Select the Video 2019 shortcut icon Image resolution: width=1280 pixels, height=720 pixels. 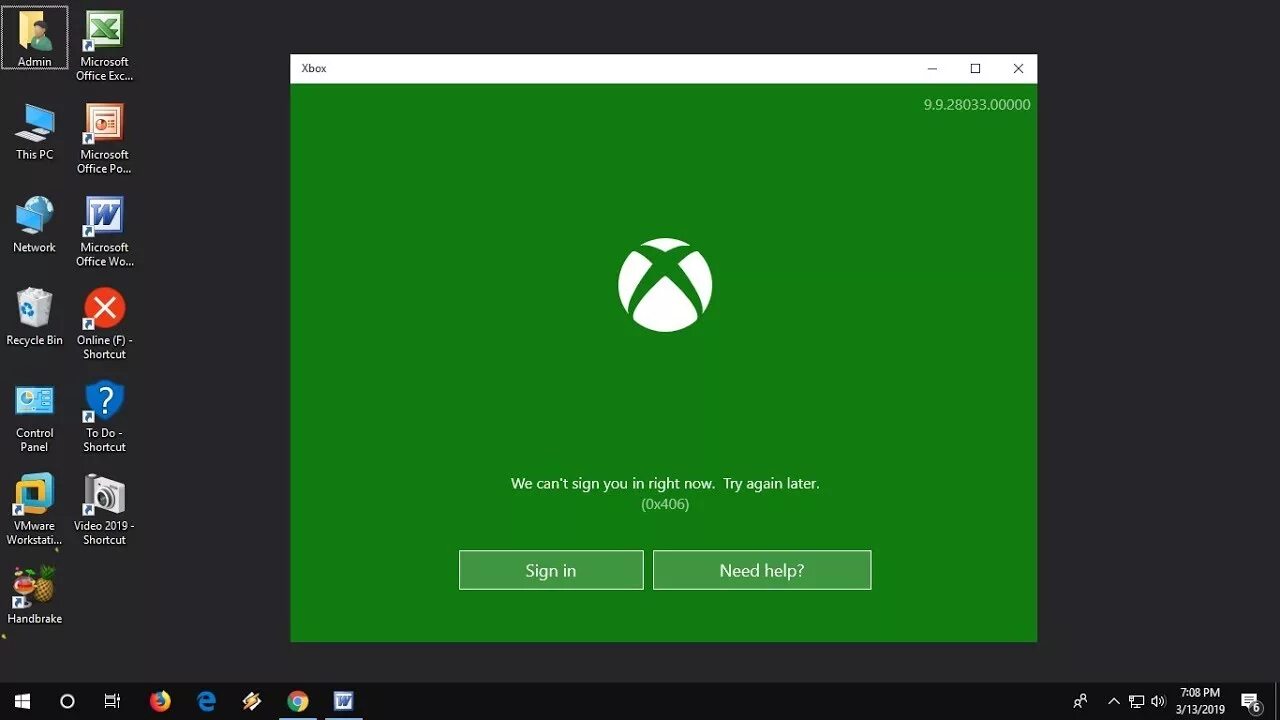[x=105, y=511]
